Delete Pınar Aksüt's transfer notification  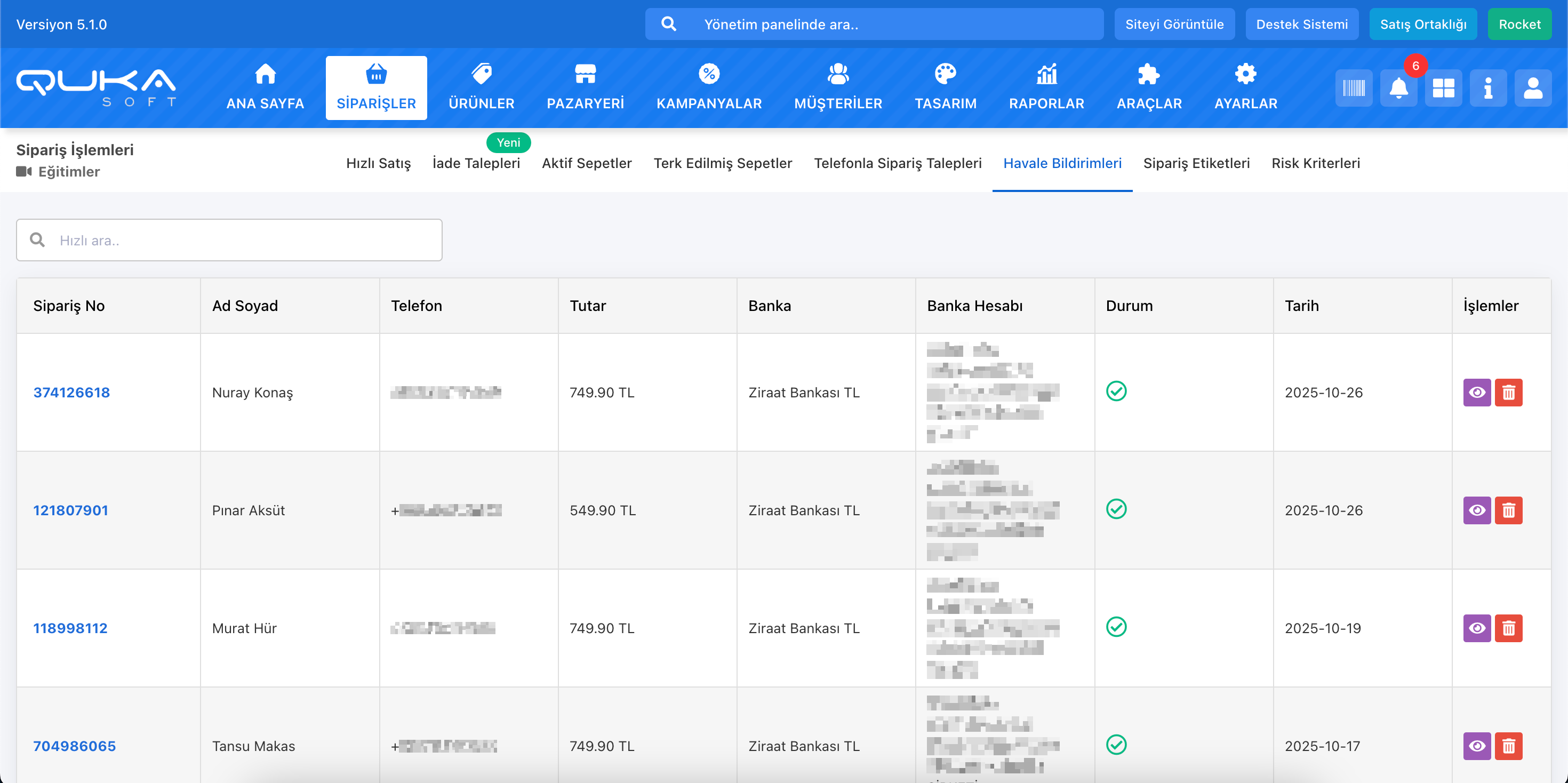pos(1508,510)
